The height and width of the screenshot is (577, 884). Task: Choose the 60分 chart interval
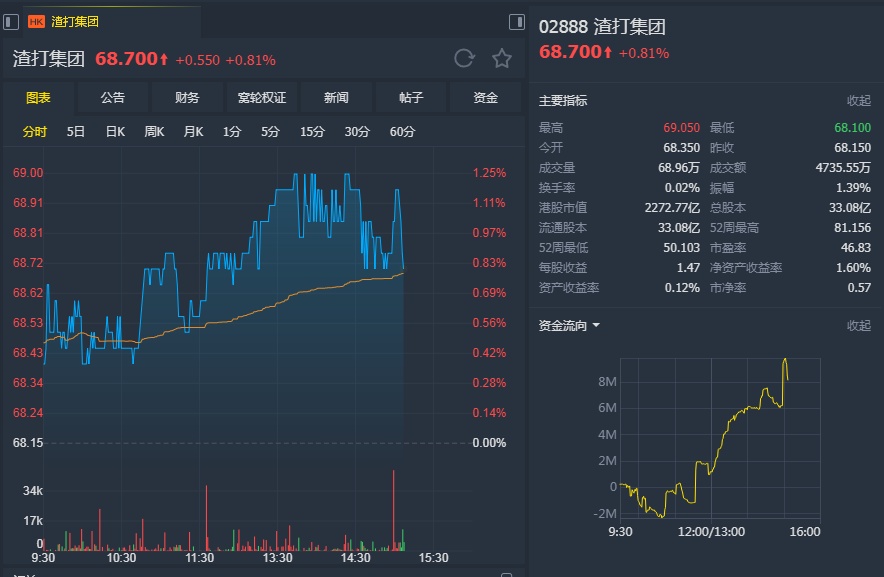tap(402, 132)
